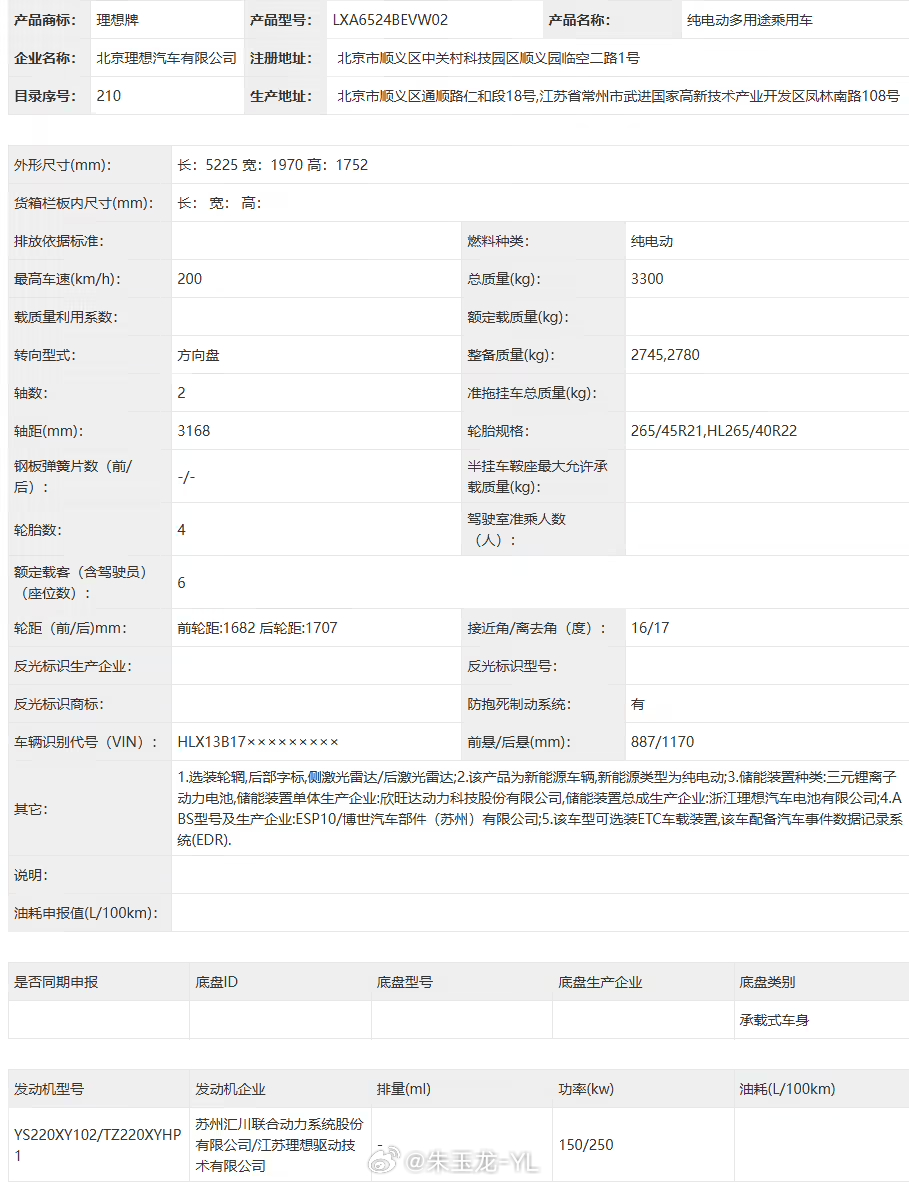Click product name 纯电动多用途乘用车
The width and height of the screenshot is (909, 1182).
point(749,20)
